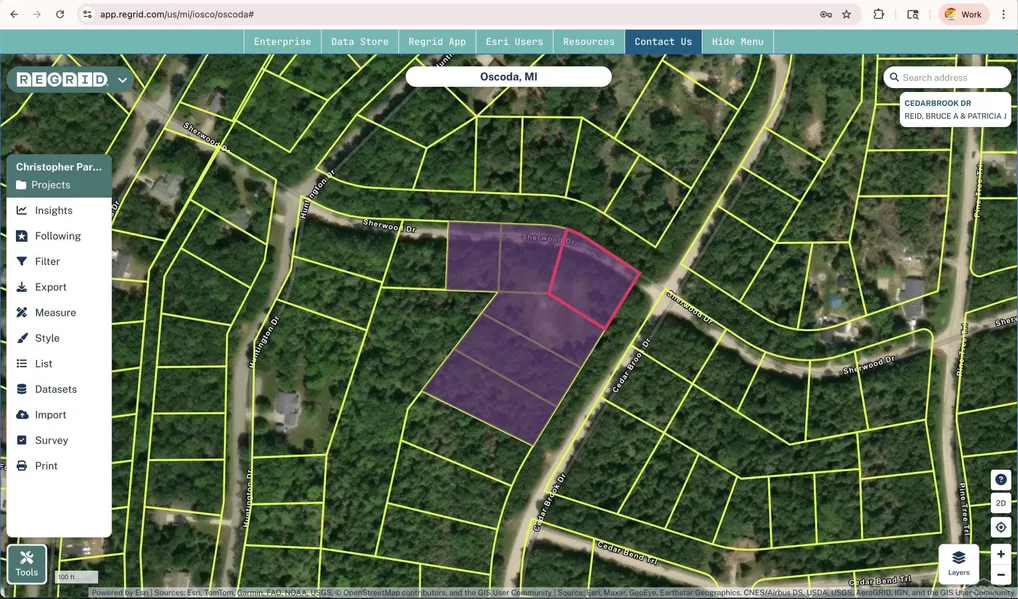Open the Survey checkbox item
The width and height of the screenshot is (1018, 599).
(51, 440)
